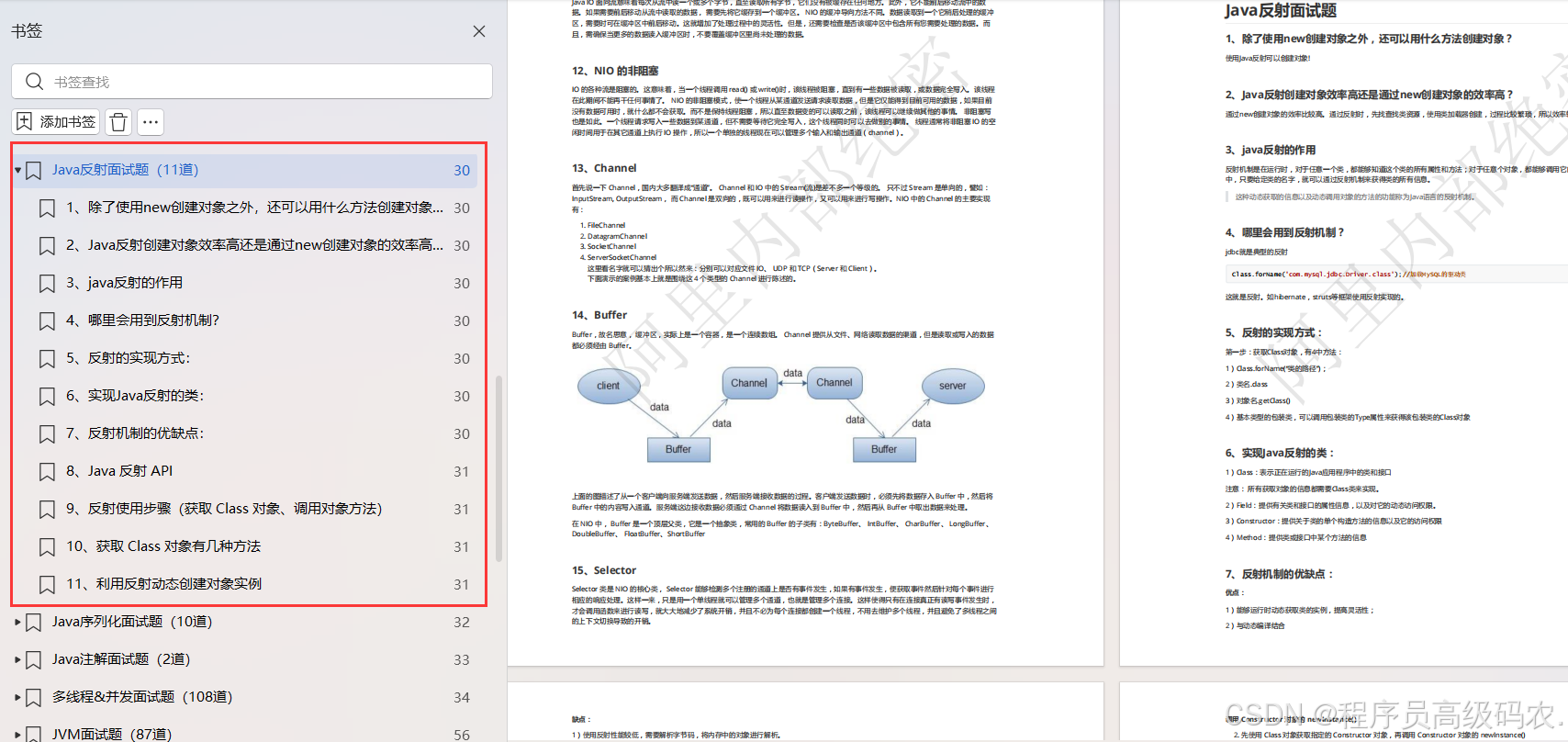The image size is (1568, 742).
Task: Open bookmark Java序列化面试题 (10道)
Action: click(132, 622)
